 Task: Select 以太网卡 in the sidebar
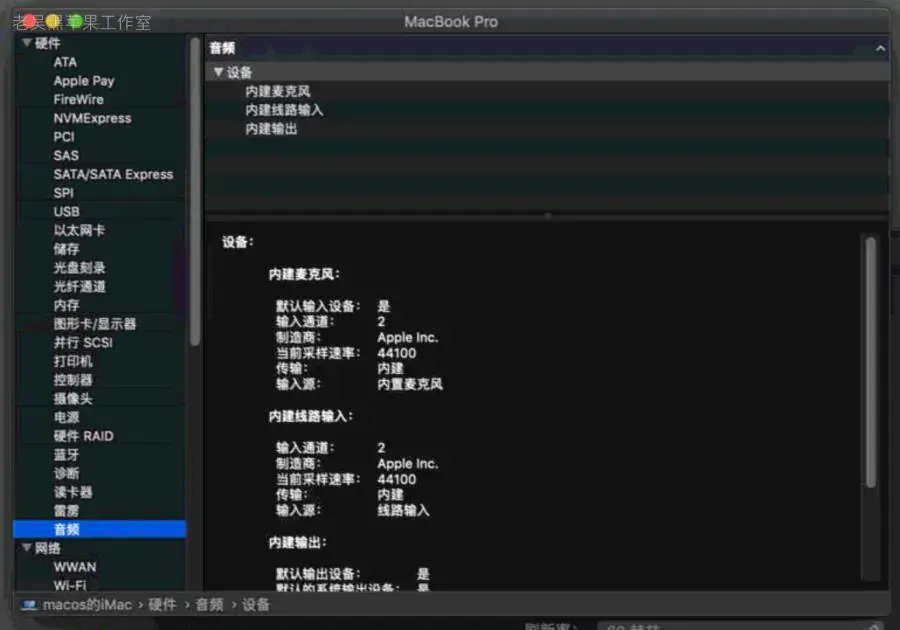click(79, 230)
